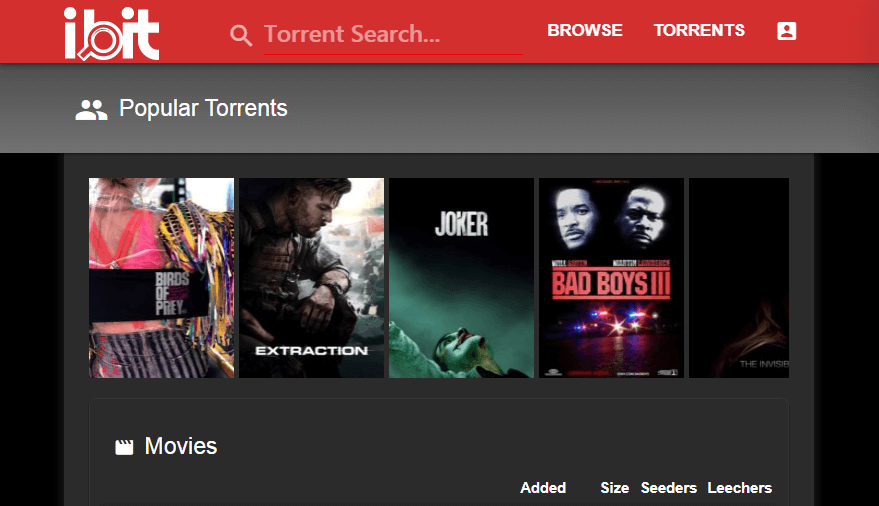The width and height of the screenshot is (879, 506).
Task: Click the ibit logo
Action: click(112, 34)
